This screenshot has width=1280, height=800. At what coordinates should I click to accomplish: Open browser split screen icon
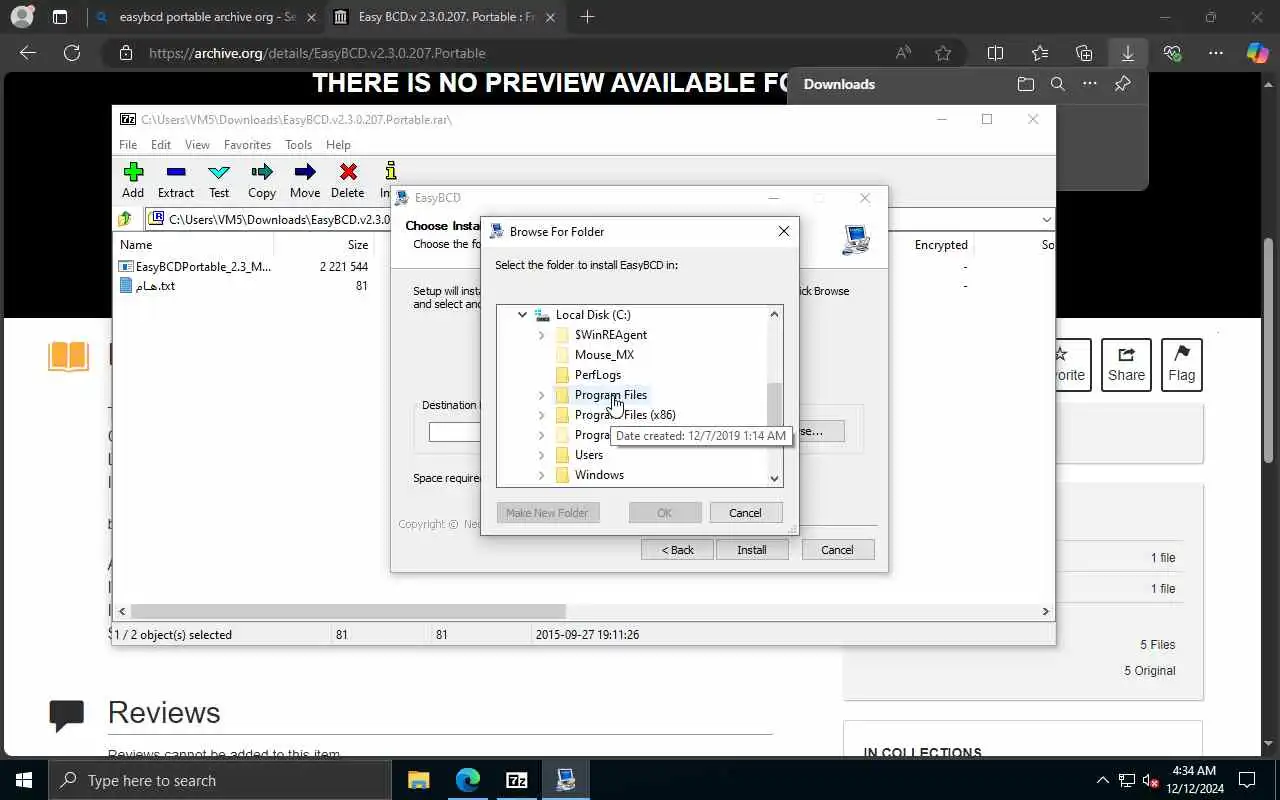pyautogui.click(x=996, y=53)
